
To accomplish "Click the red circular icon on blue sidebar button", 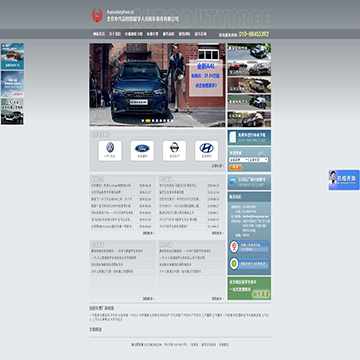I will tap(234, 247).
